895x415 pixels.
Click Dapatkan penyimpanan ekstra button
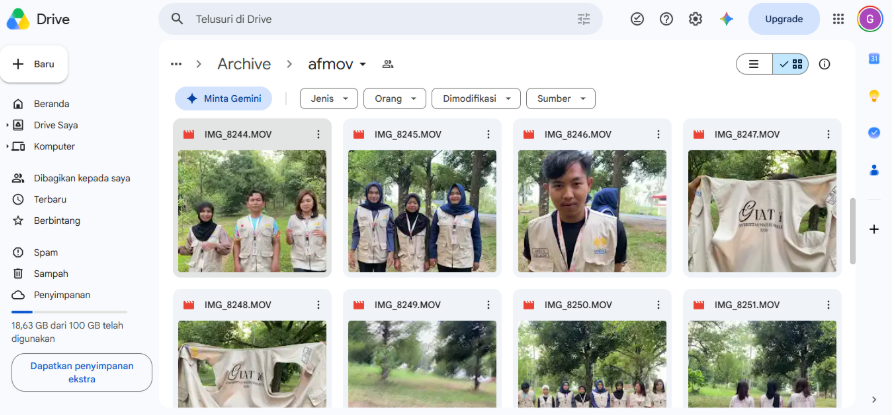(x=82, y=372)
